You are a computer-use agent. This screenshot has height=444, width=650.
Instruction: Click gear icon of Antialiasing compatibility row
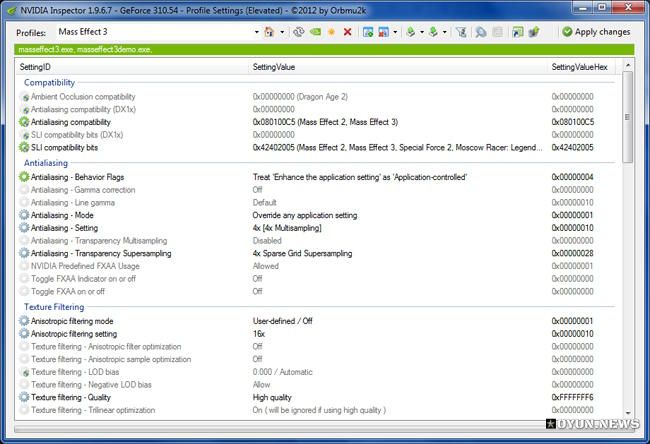pos(24,122)
